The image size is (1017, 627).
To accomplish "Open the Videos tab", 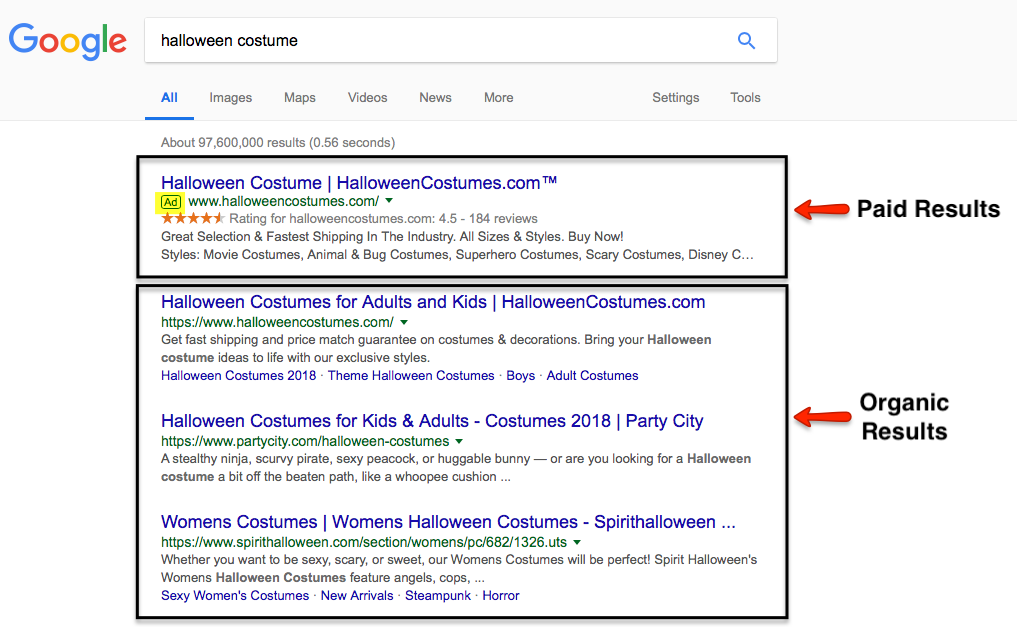I will [x=367, y=98].
